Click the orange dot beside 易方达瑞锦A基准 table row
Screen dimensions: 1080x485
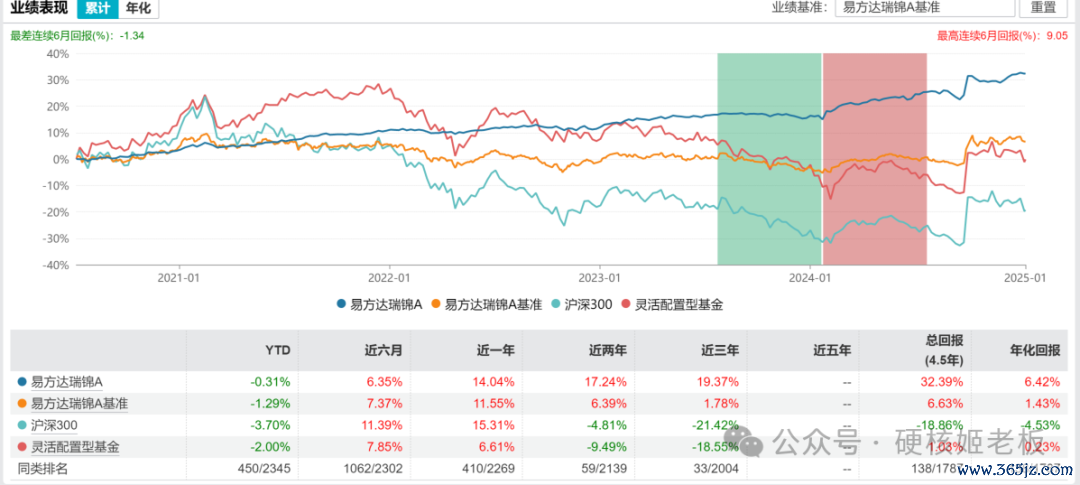point(22,403)
